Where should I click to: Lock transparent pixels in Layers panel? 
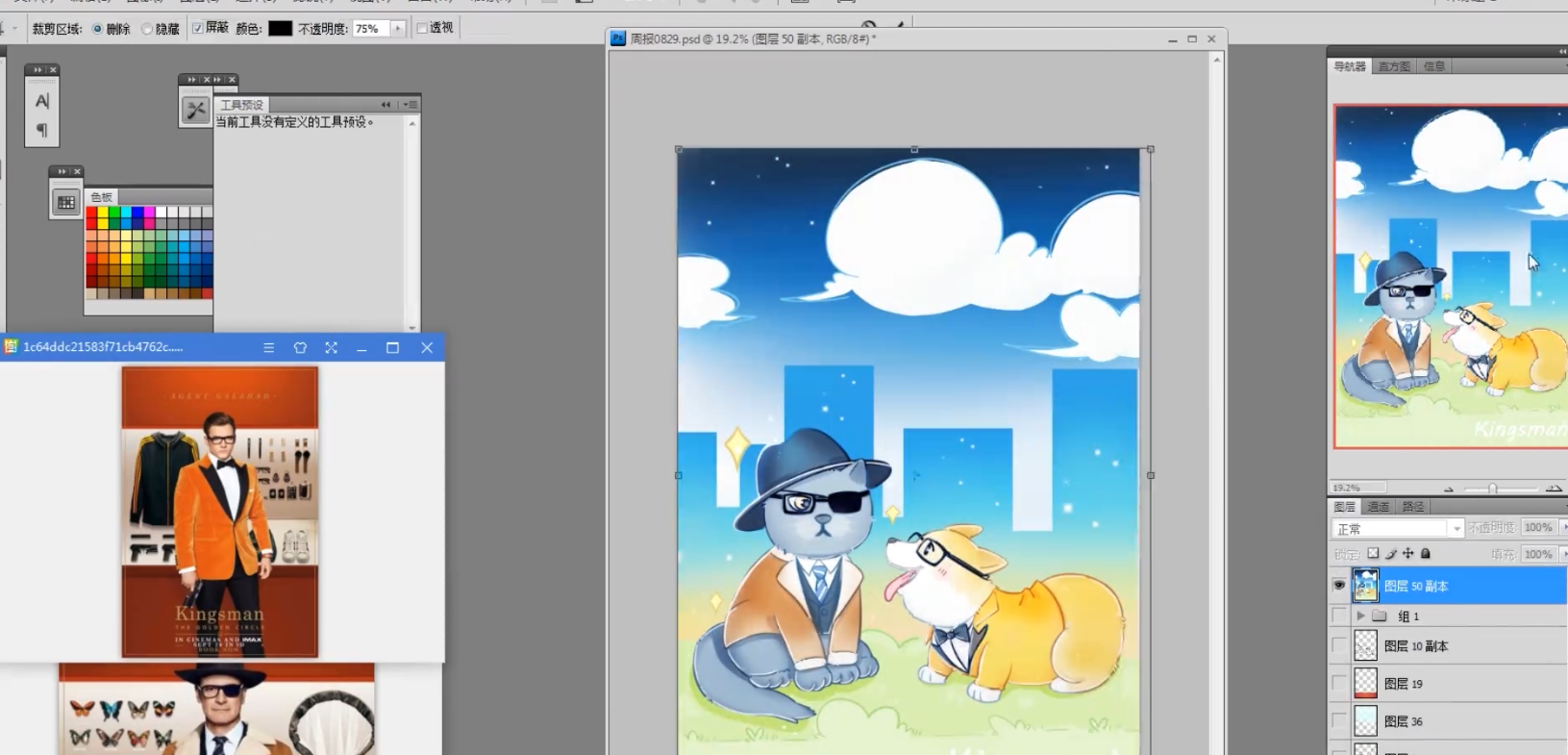click(x=1373, y=554)
